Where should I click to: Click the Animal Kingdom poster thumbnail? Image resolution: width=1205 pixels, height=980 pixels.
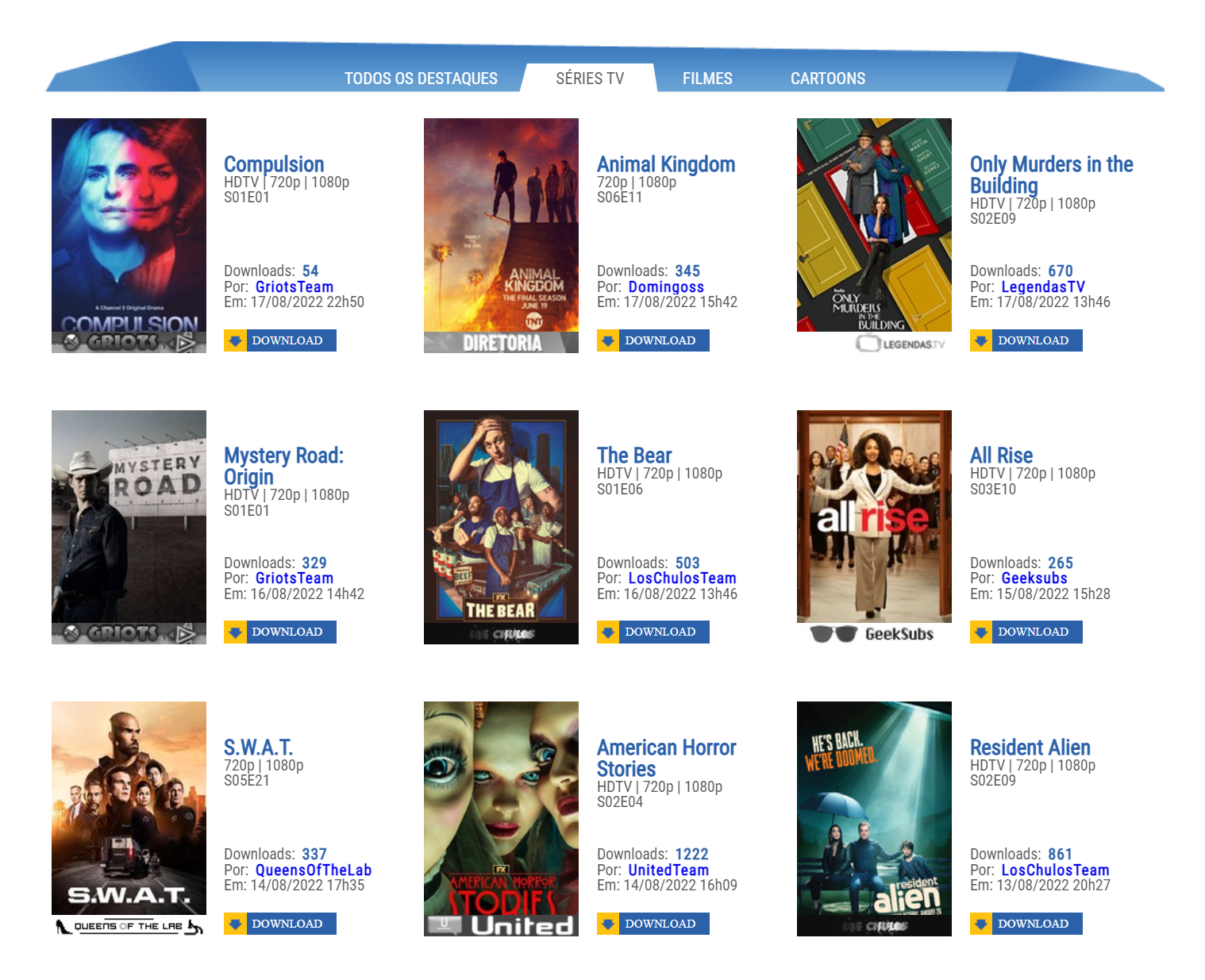(501, 236)
